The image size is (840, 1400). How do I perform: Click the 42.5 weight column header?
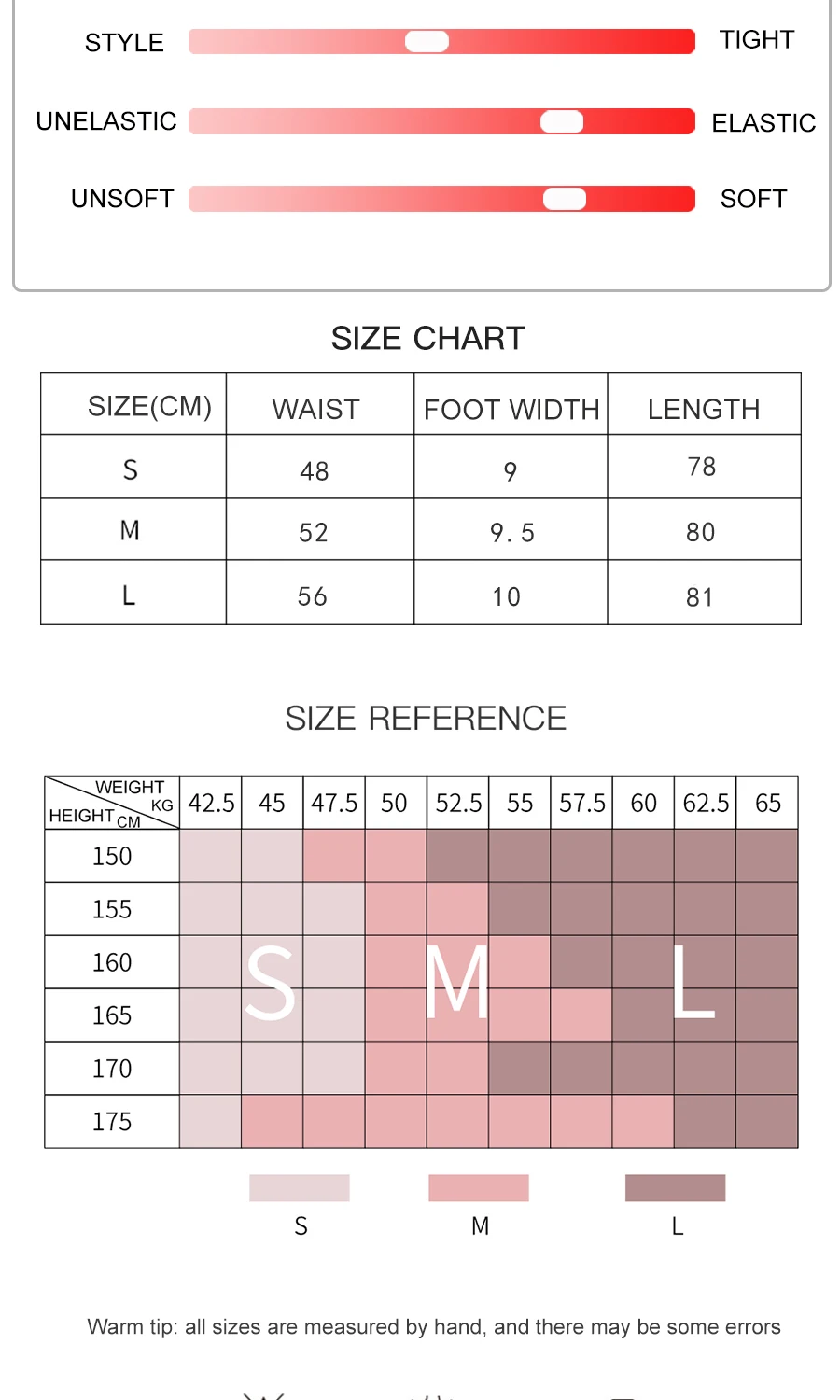(x=212, y=803)
